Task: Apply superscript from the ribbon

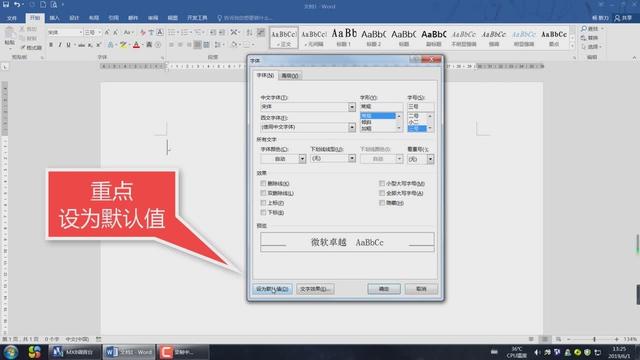Action: click(x=98, y=45)
